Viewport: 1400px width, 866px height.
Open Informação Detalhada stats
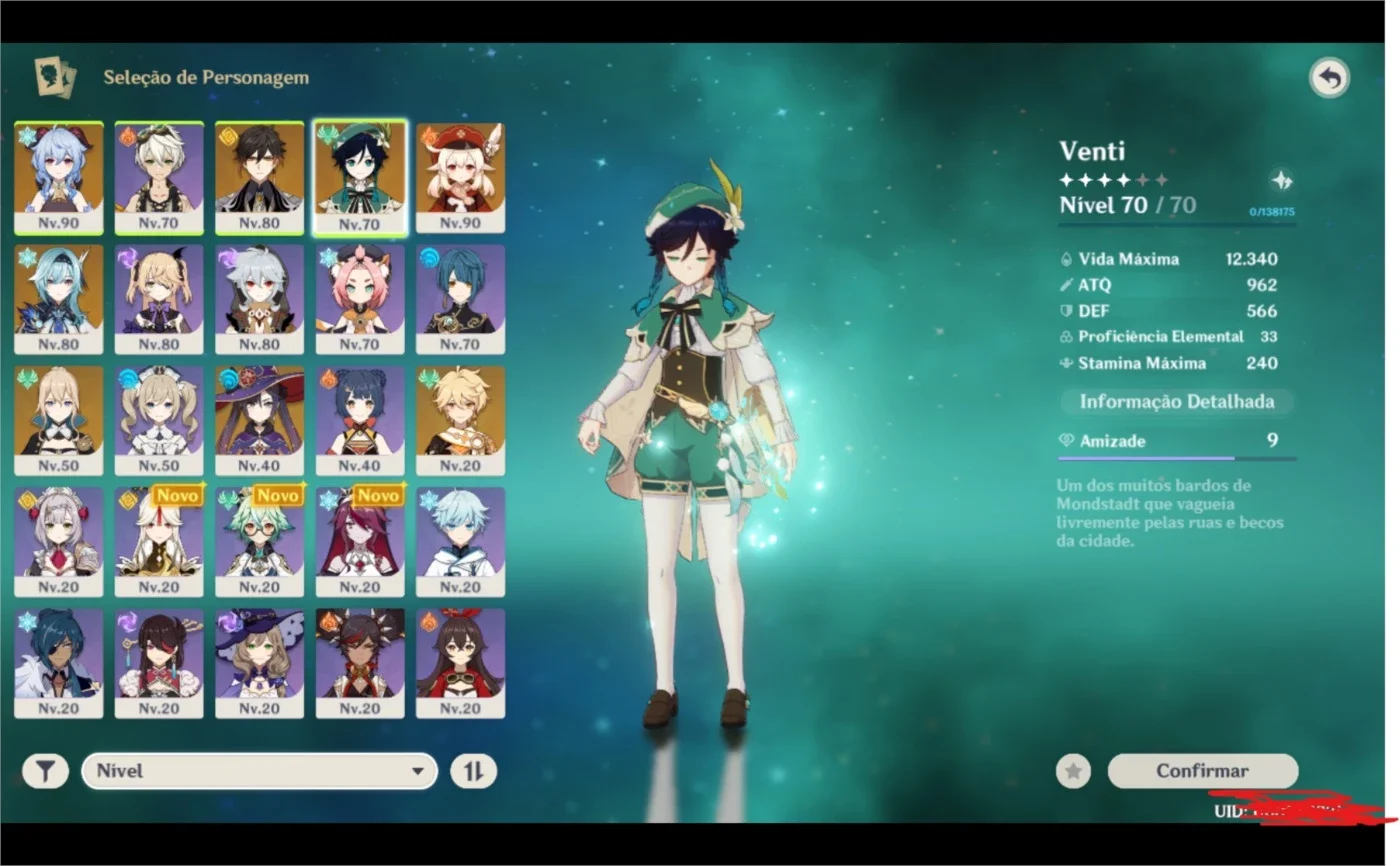coord(1177,402)
